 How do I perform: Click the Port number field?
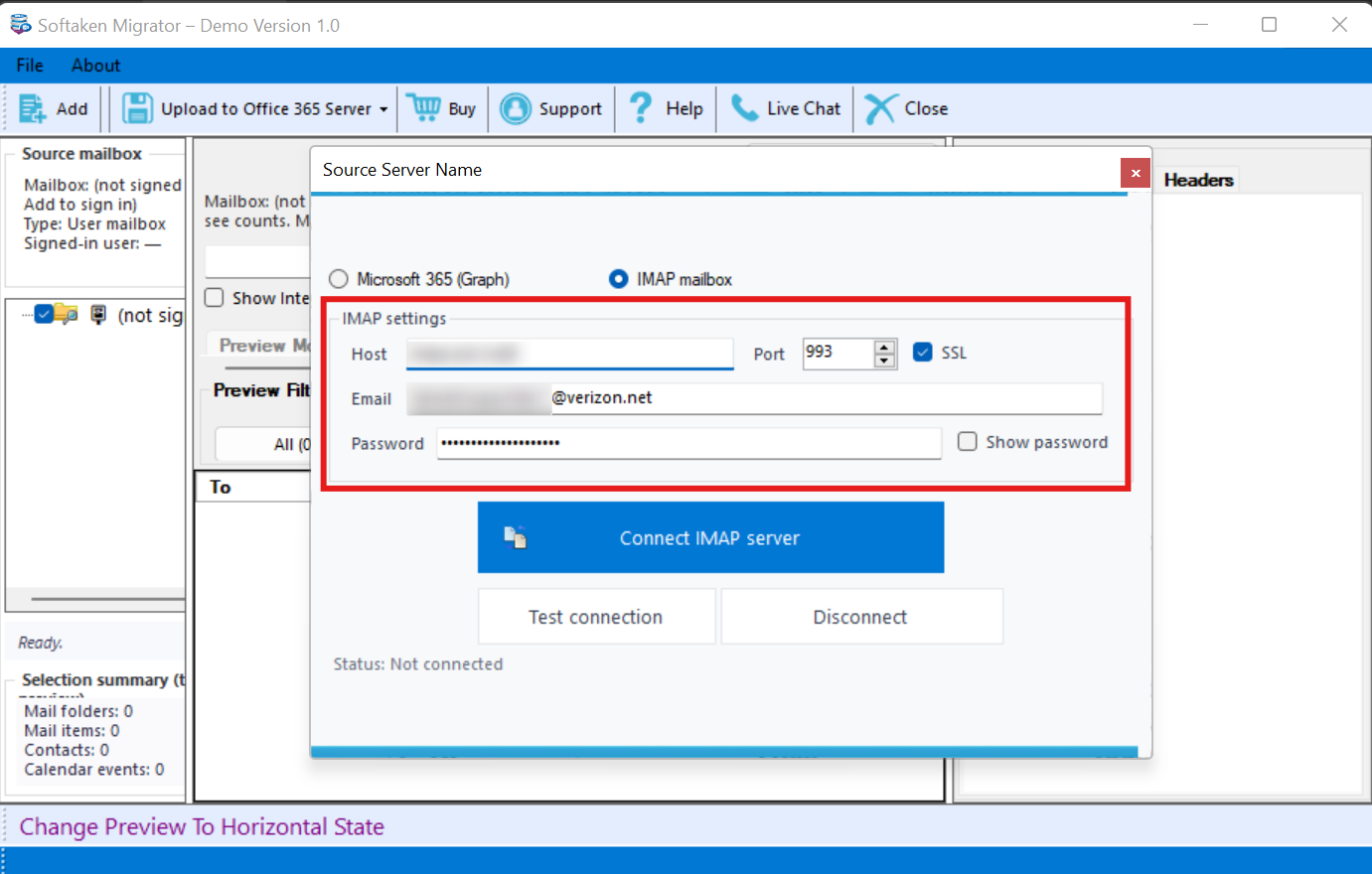pos(838,353)
